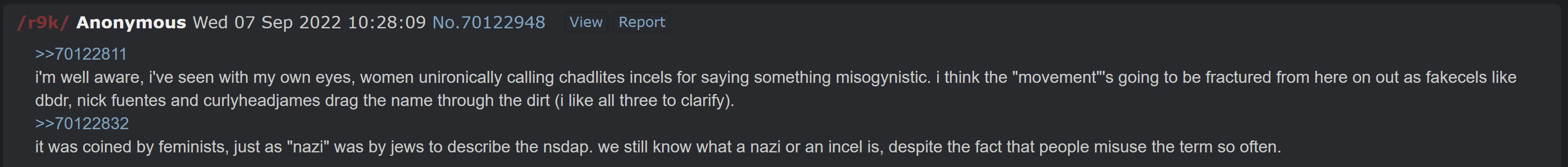Click the quoted word "movement" in the post

(1057, 77)
